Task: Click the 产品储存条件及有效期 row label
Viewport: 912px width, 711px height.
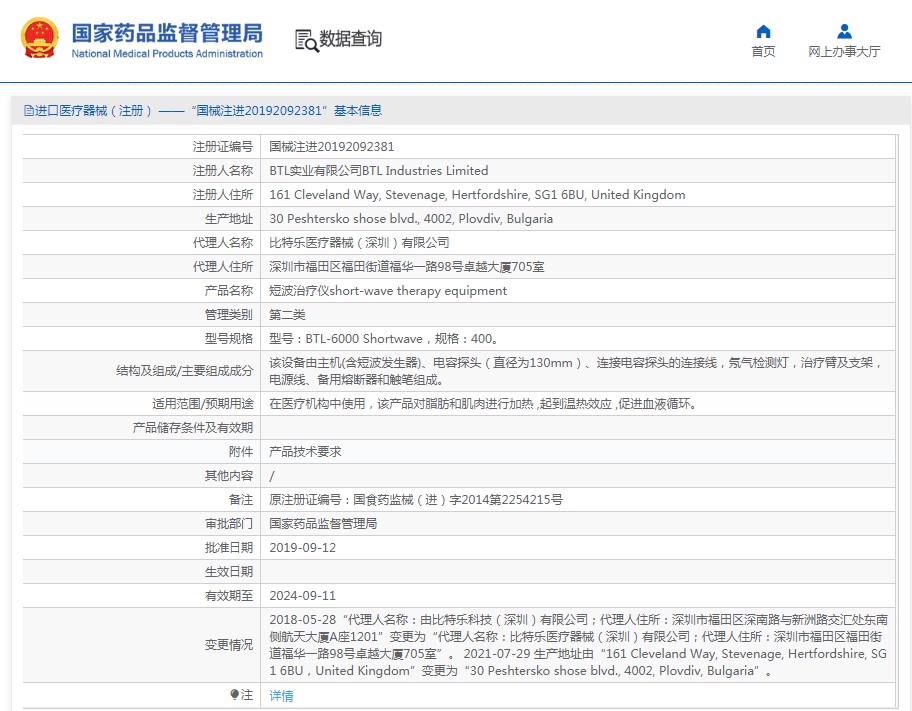Action: 193,428
